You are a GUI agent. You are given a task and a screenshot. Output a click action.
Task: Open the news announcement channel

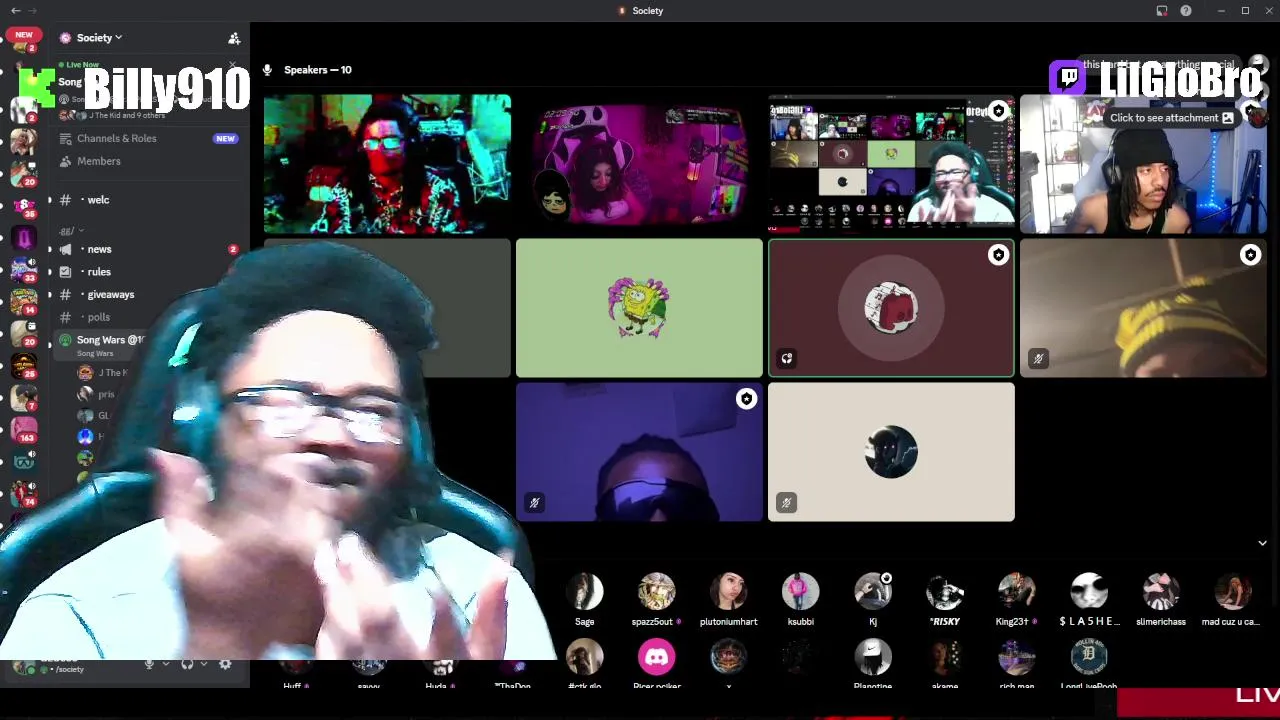(x=149, y=249)
